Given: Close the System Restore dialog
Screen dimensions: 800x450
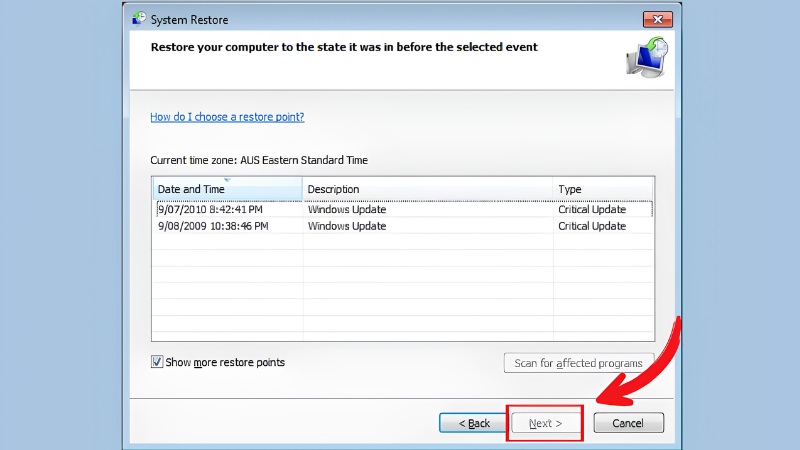Looking at the screenshot, I should [658, 19].
